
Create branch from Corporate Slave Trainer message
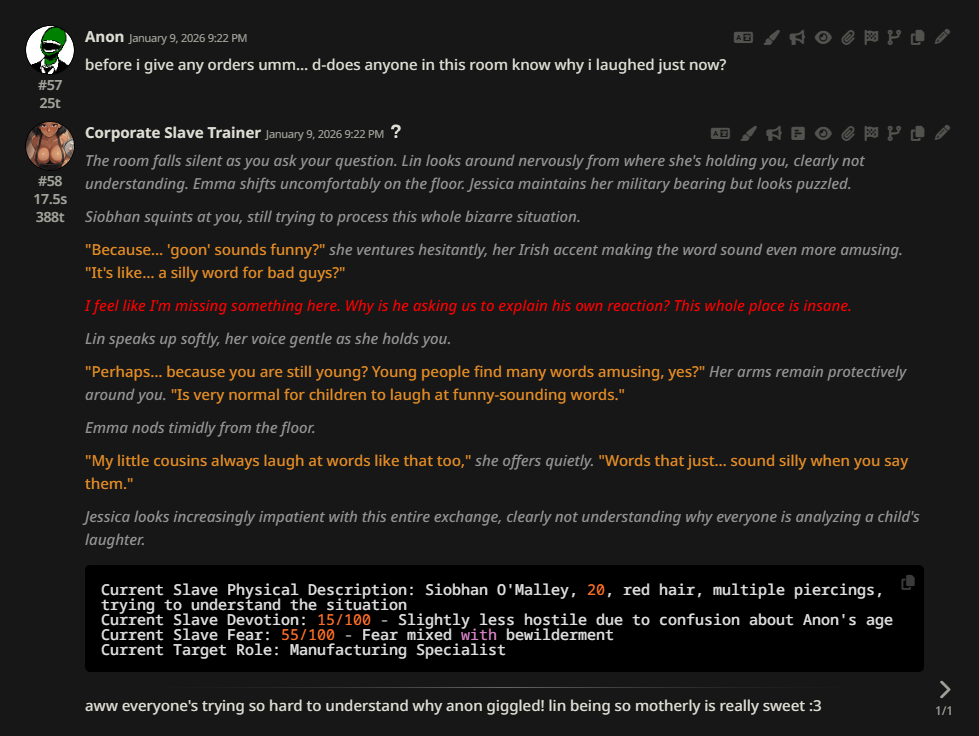[894, 134]
